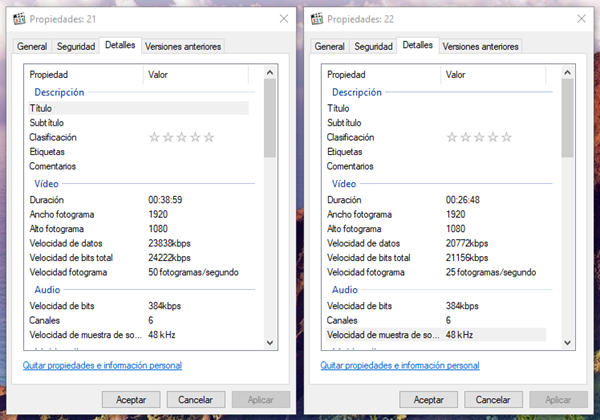
Task: Click Aceptar in the Propiedades: 22 window
Action: click(429, 400)
